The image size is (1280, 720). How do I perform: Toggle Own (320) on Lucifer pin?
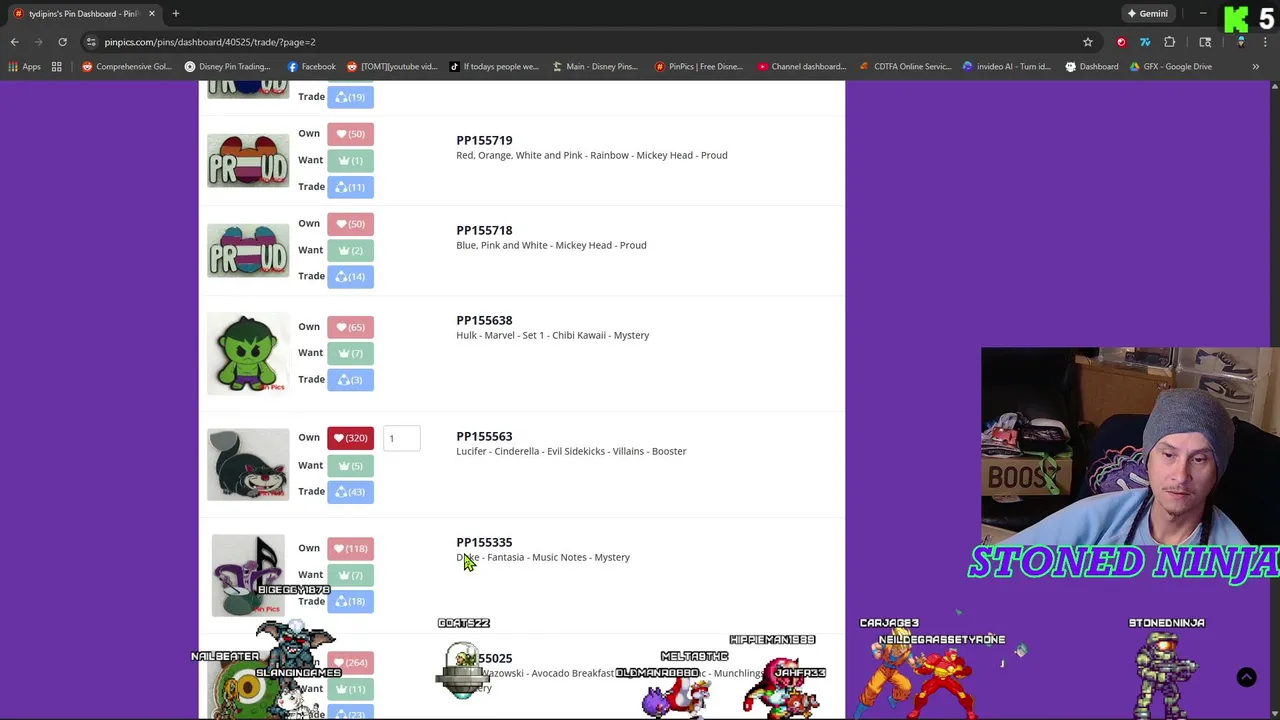[350, 438]
